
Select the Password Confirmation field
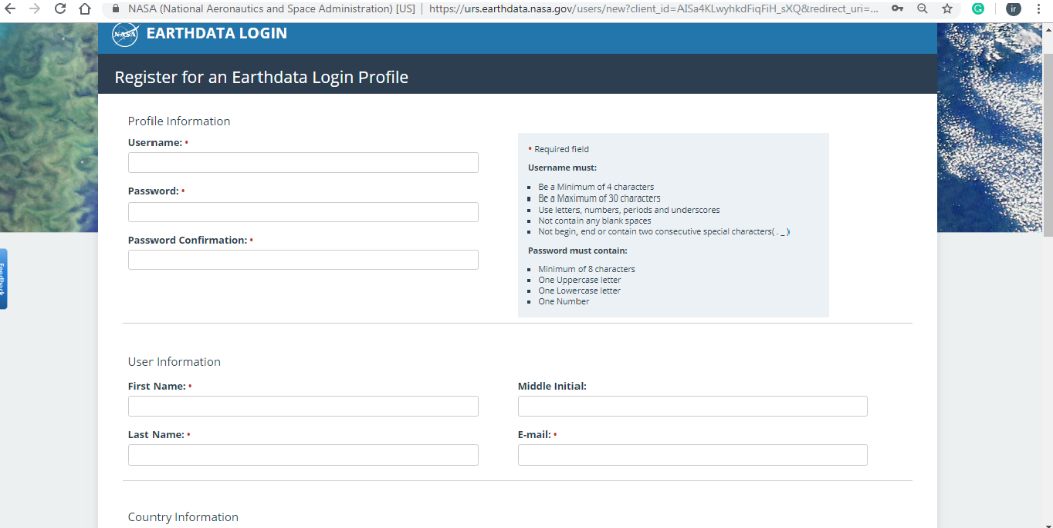(303, 260)
